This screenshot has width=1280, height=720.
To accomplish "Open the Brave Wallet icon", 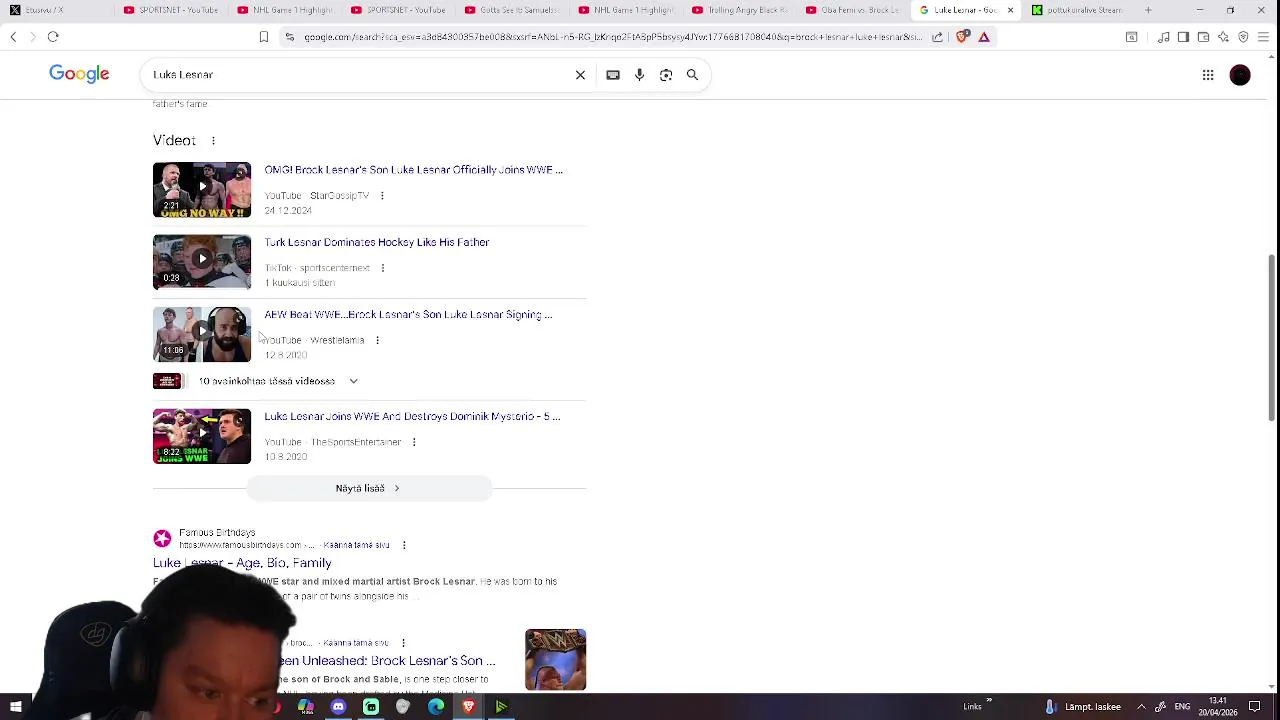I will point(1203,37).
